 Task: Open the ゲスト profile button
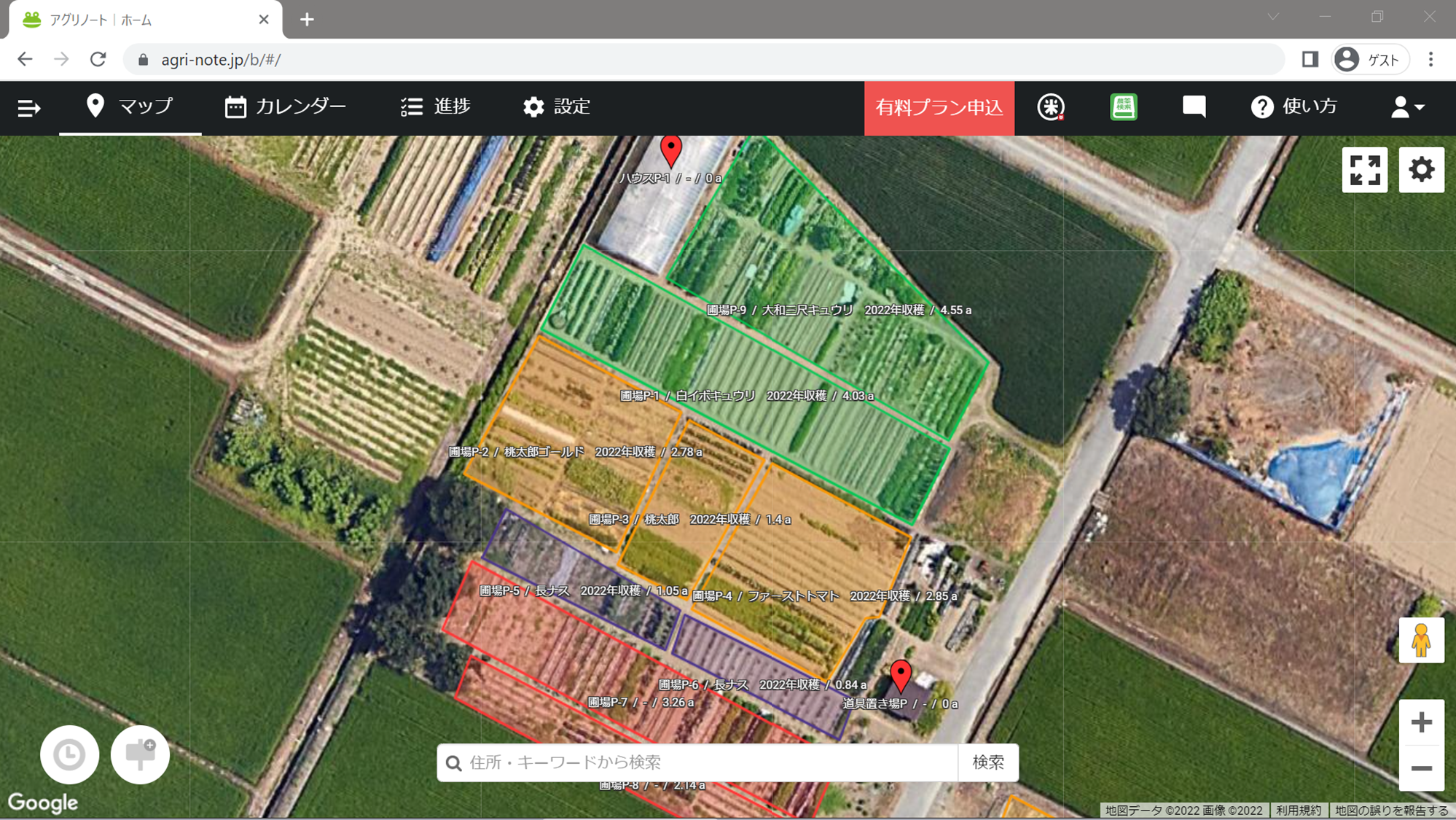point(1369,60)
